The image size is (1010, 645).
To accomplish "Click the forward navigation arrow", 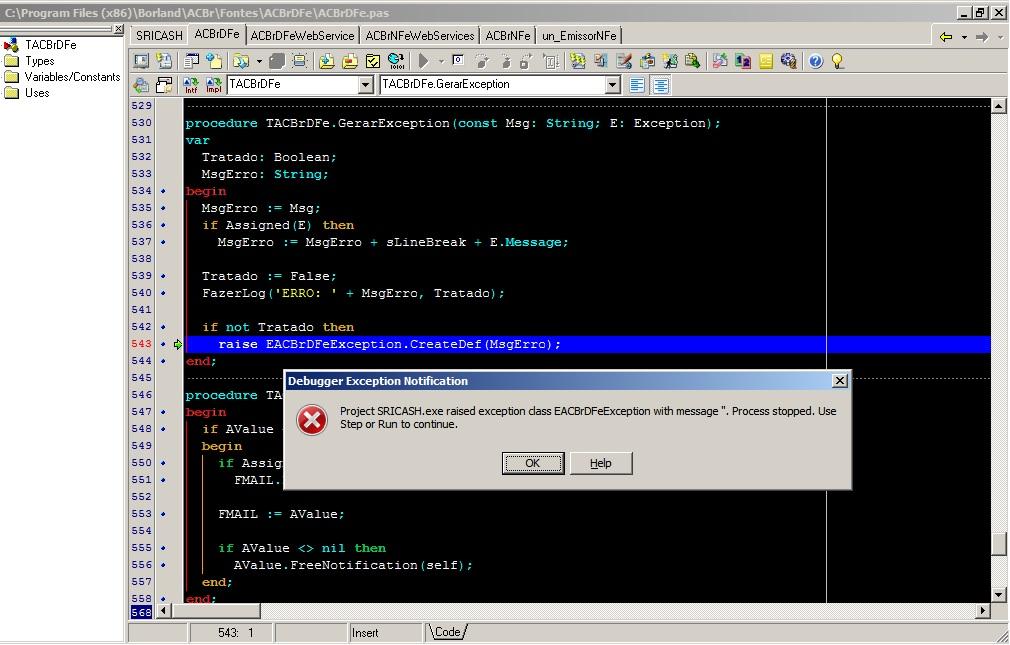I will tap(982, 37).
